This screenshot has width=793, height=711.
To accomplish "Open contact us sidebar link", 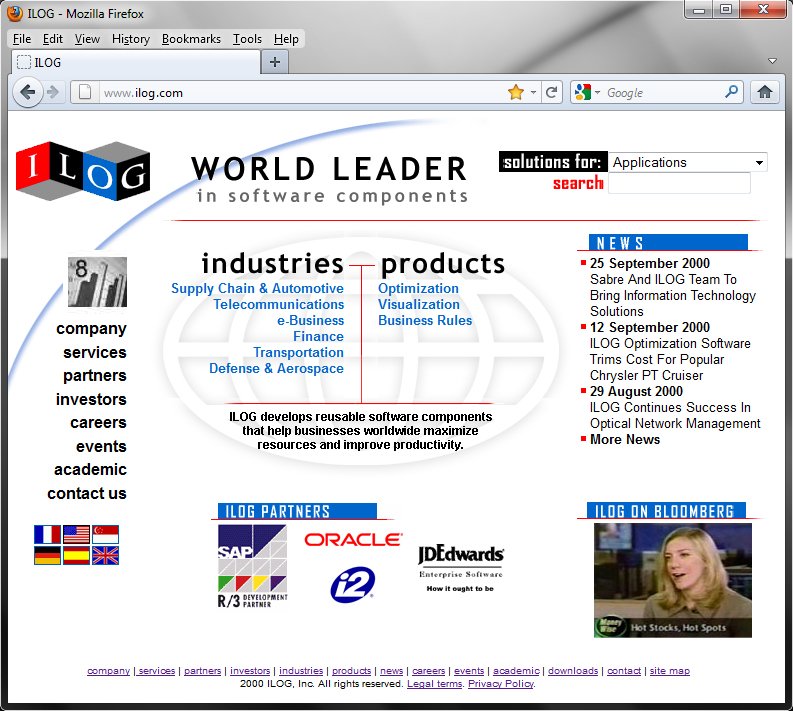I will (x=86, y=494).
